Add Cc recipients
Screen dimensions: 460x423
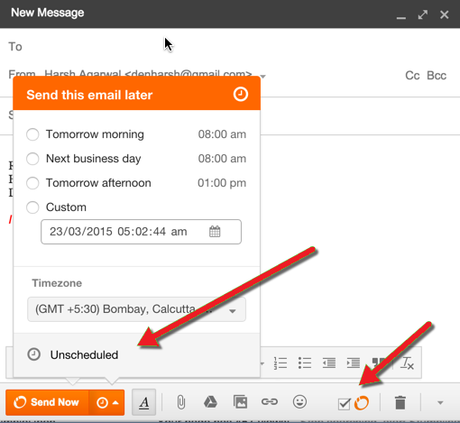(412, 76)
